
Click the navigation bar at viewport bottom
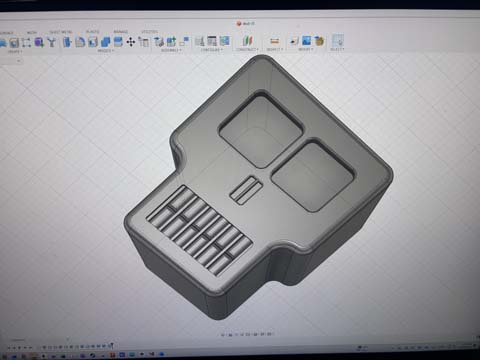click(x=248, y=334)
